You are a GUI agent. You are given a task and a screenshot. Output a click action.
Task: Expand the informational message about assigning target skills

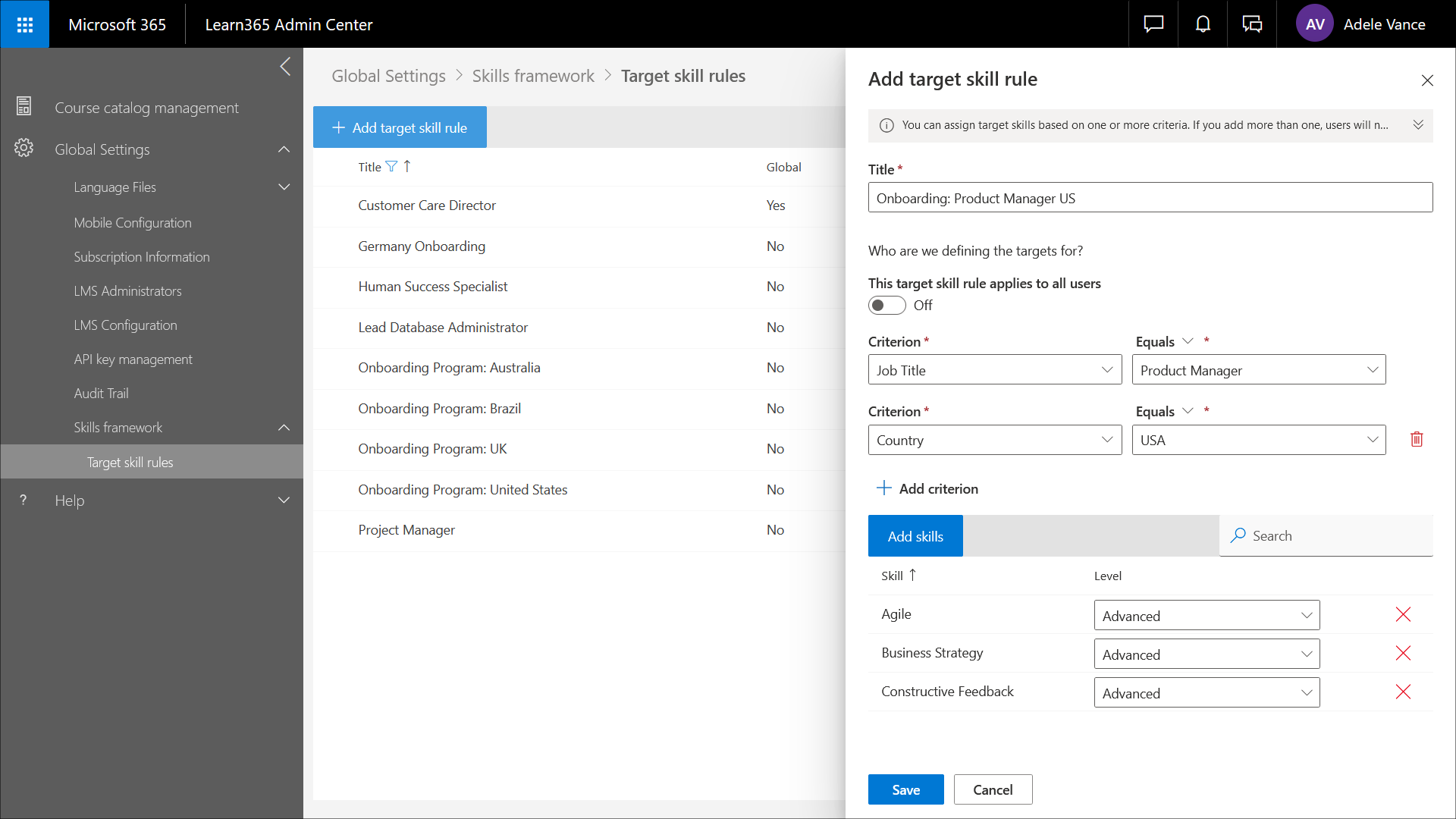pos(1419,125)
